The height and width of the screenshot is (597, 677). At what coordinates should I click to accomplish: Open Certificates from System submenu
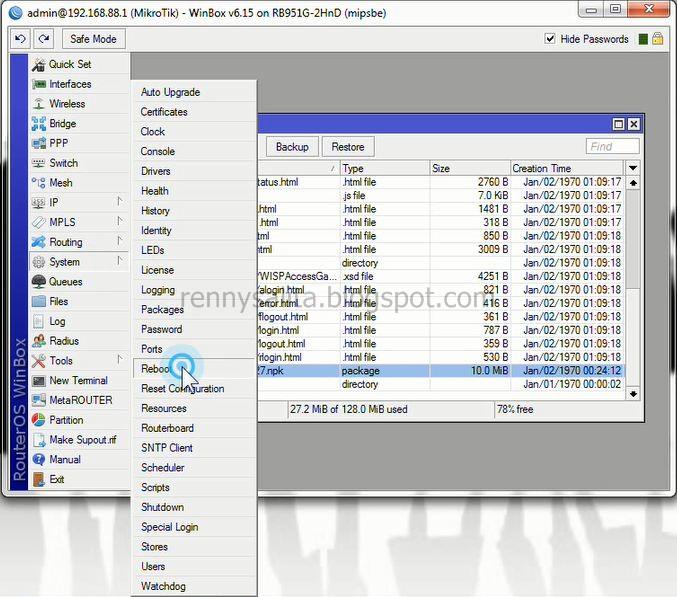[194, 112]
